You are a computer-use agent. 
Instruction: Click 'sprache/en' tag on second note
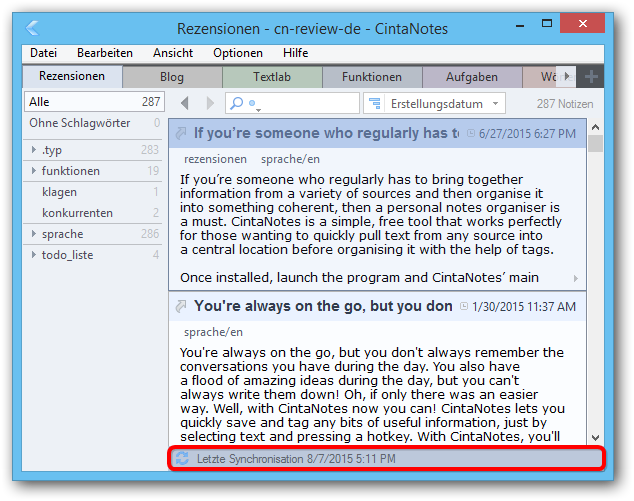(x=213, y=332)
